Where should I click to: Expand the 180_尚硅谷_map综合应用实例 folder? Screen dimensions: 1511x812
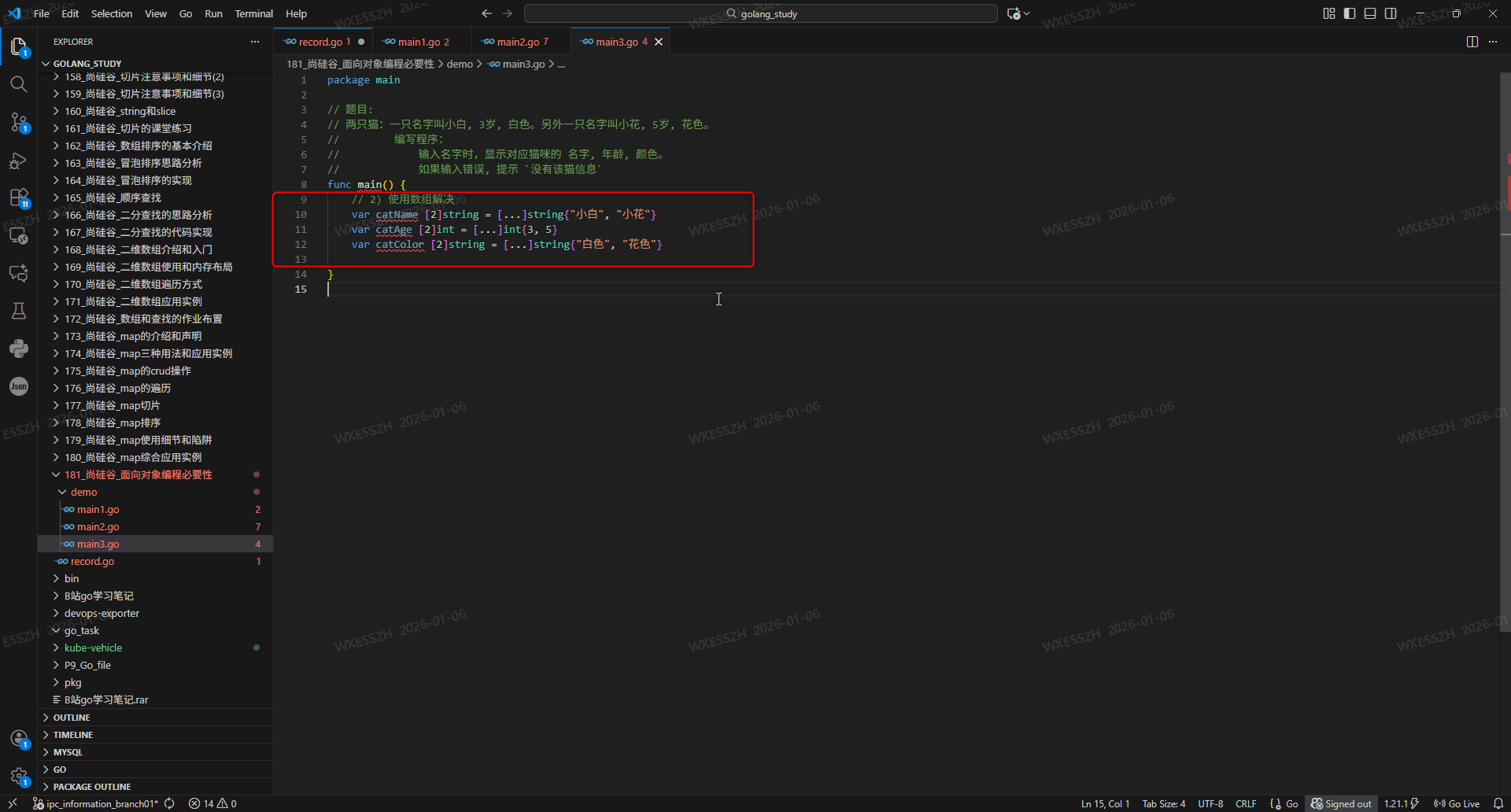coord(156,457)
